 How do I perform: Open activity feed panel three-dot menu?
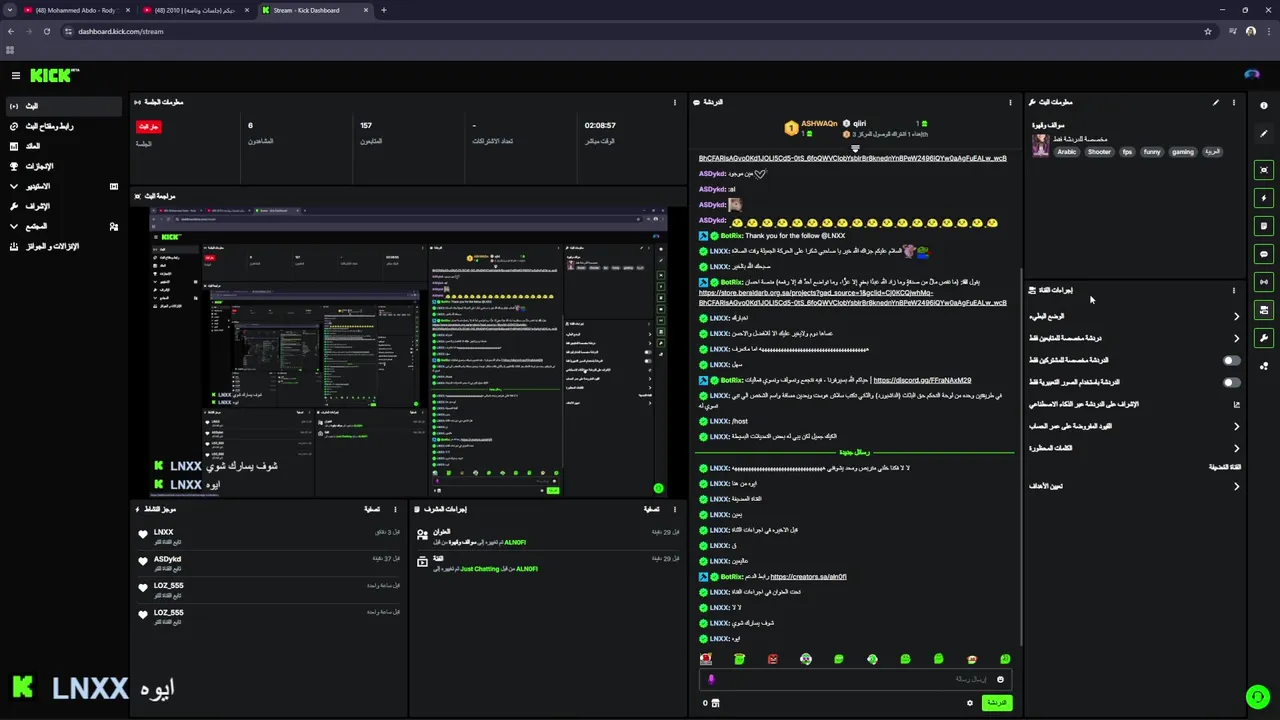[395, 509]
